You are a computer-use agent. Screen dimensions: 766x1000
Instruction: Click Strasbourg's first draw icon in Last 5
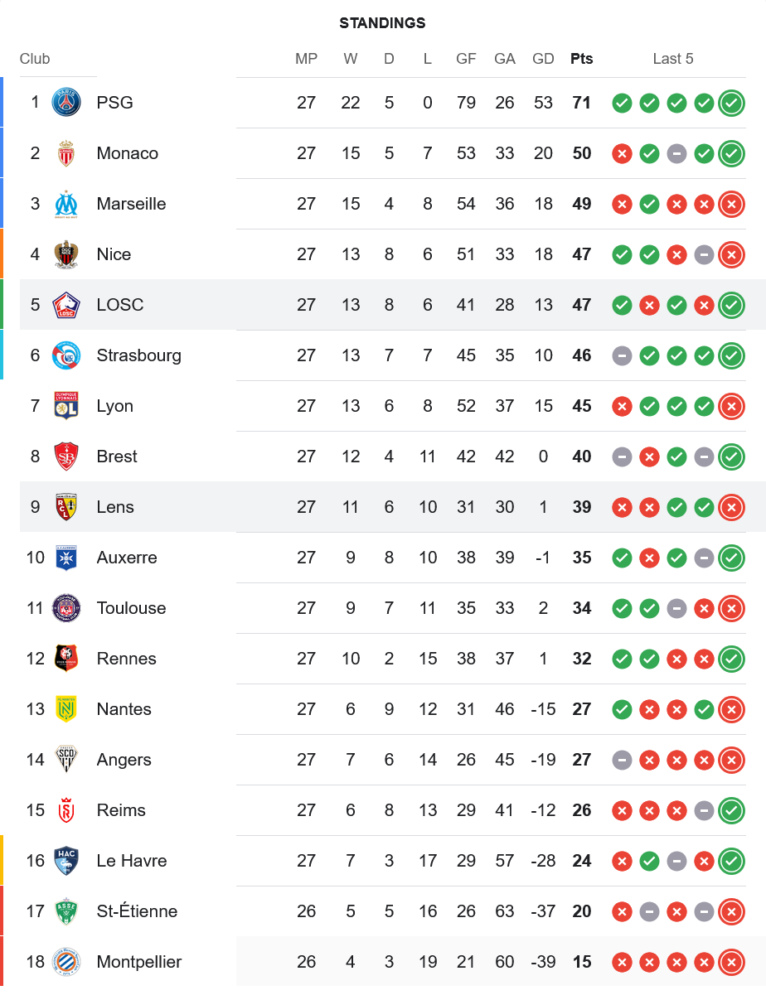click(622, 355)
